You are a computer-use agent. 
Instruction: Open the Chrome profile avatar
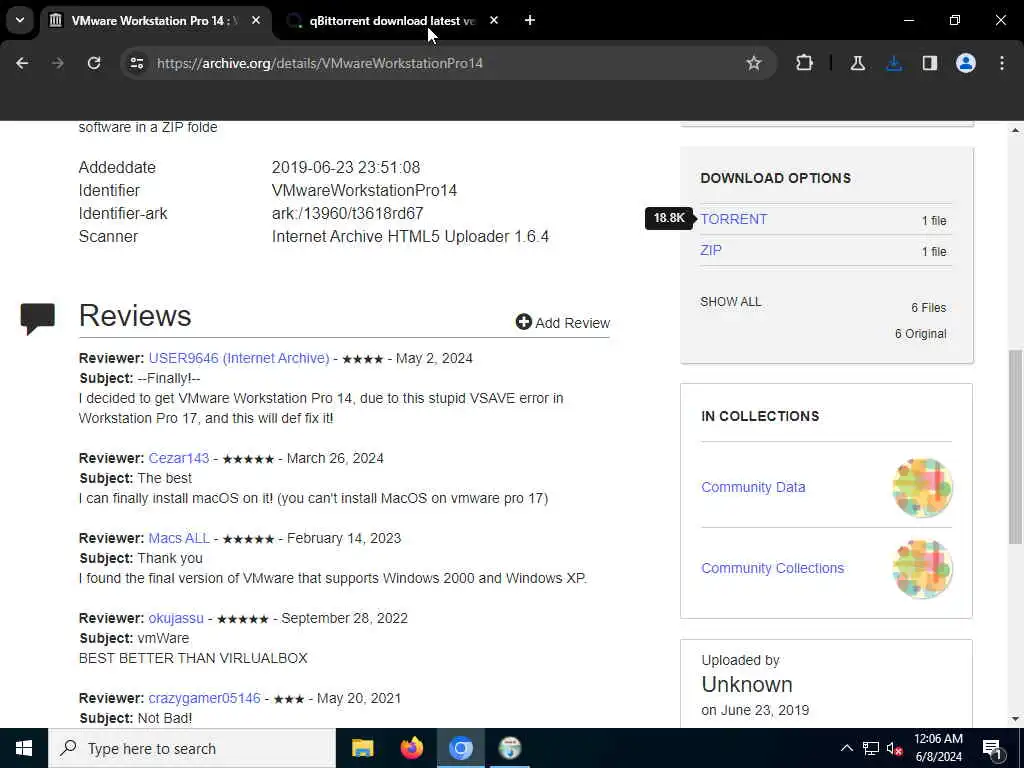[966, 63]
